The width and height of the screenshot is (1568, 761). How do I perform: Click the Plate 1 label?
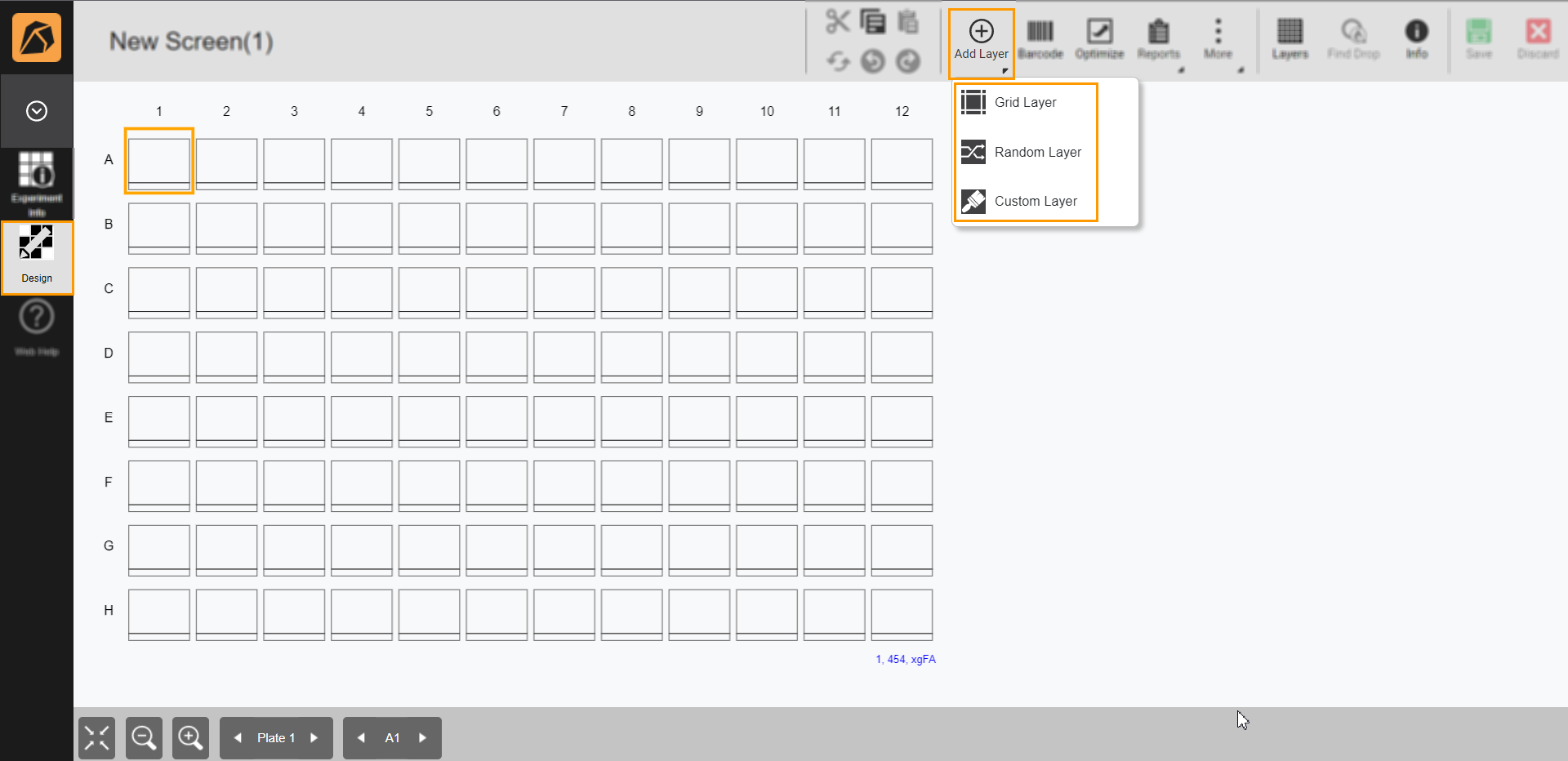[x=276, y=738]
